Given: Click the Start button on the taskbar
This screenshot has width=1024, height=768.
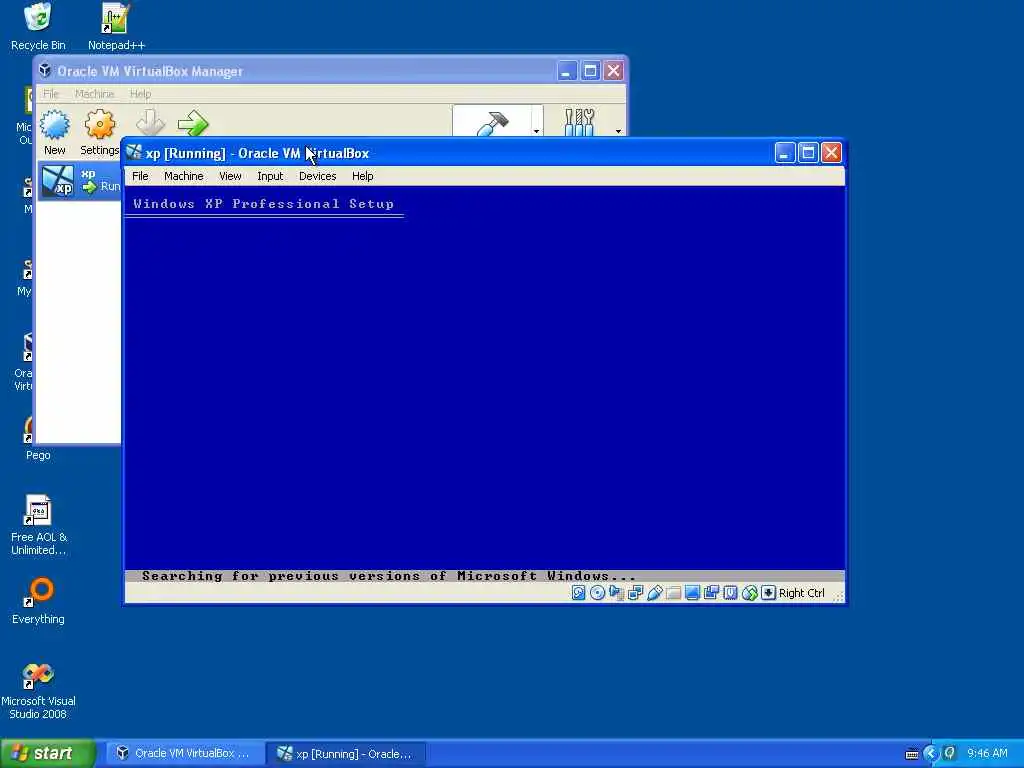Looking at the screenshot, I should pyautogui.click(x=47, y=754).
